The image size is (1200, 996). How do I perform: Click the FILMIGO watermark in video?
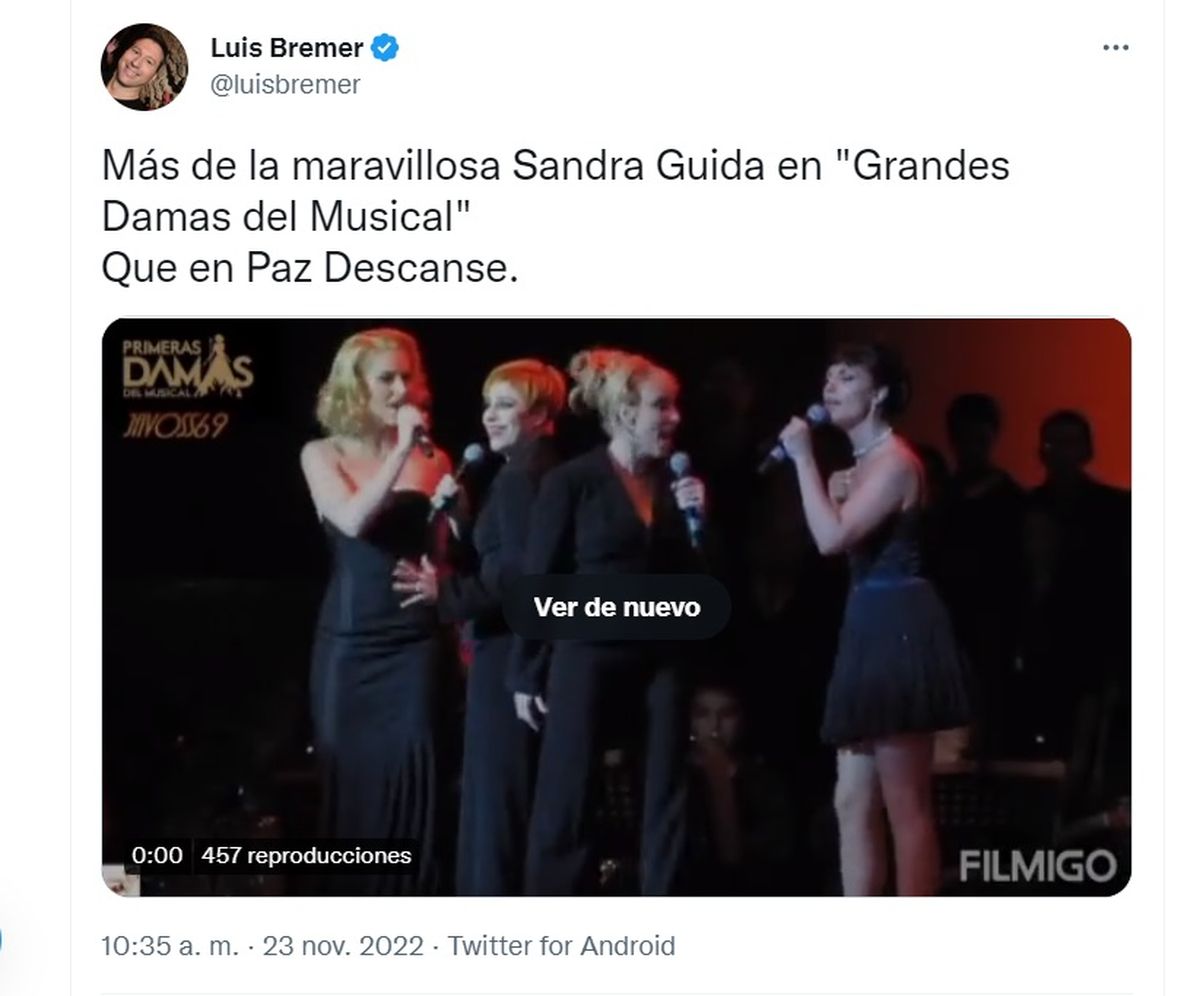click(1037, 865)
